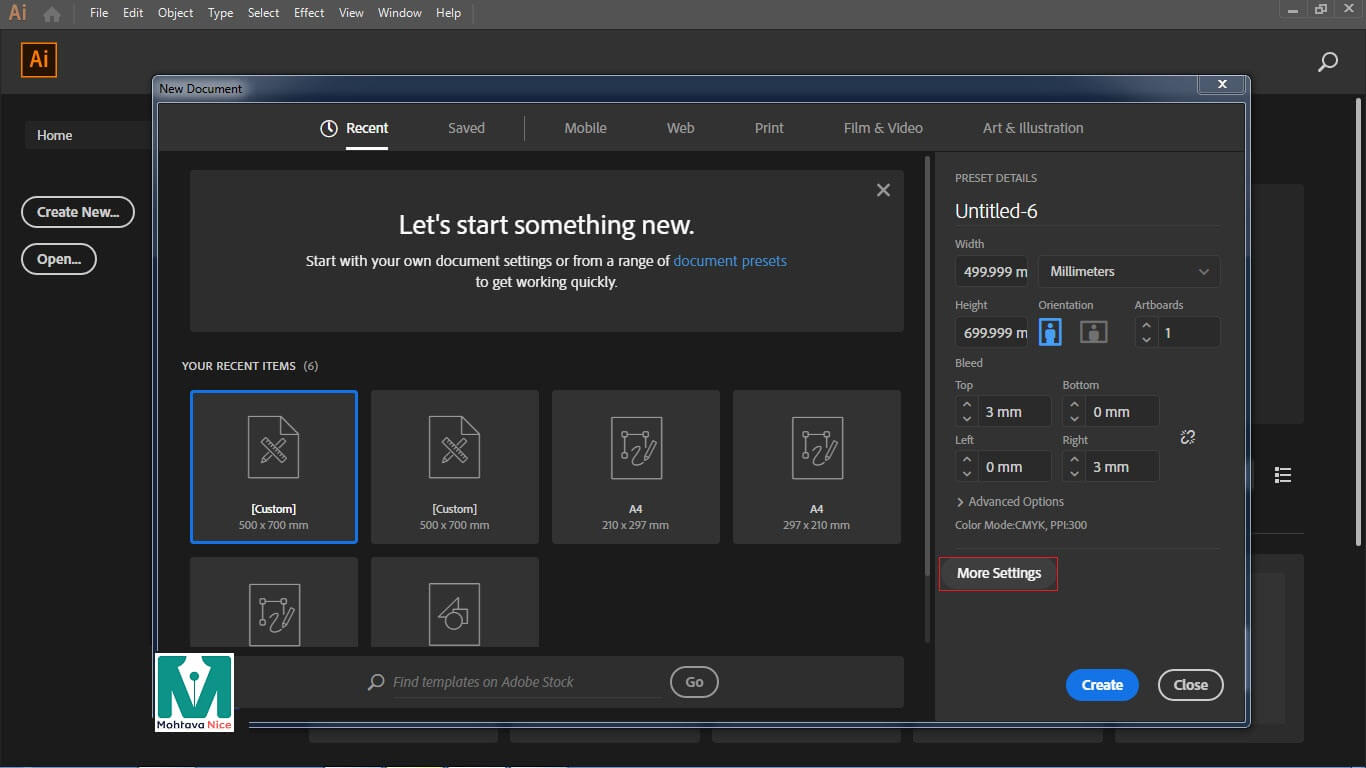
Task: Select the A4 210 x 297 mm preset
Action: coord(636,466)
